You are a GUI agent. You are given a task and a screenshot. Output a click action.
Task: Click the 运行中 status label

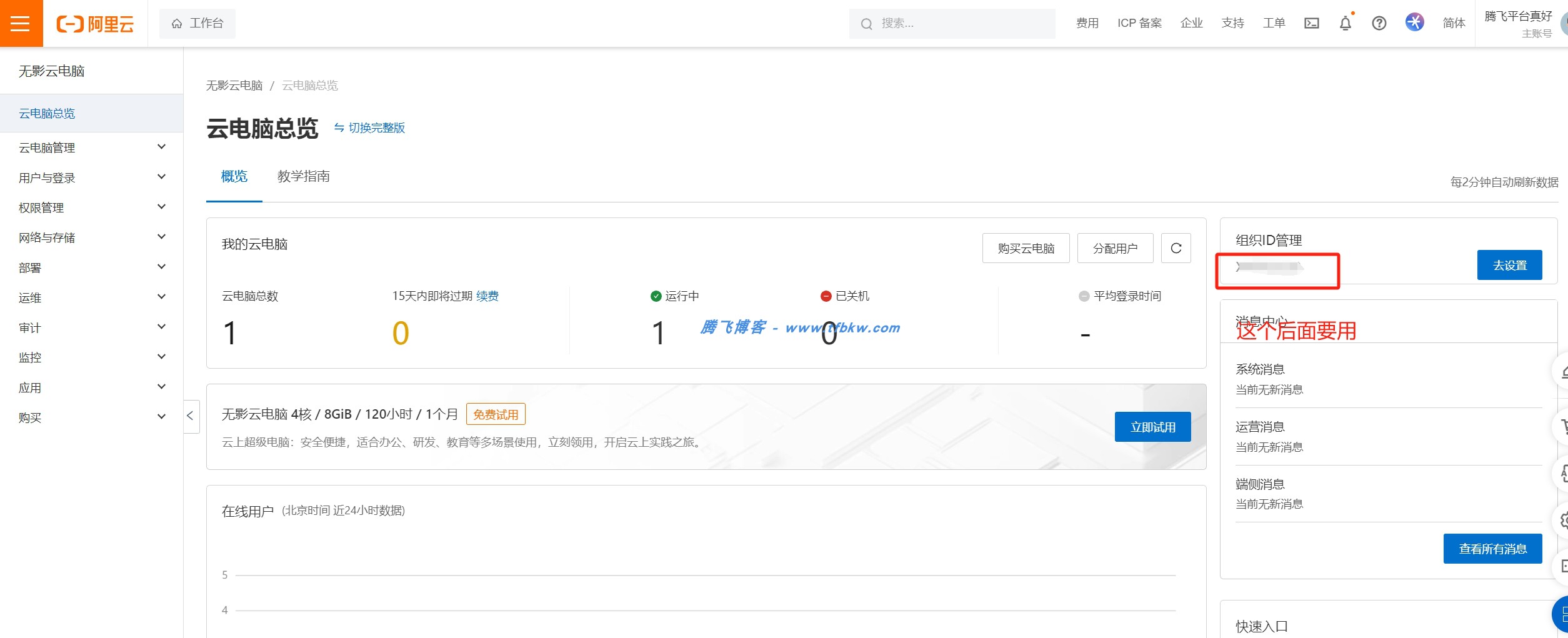(x=682, y=296)
